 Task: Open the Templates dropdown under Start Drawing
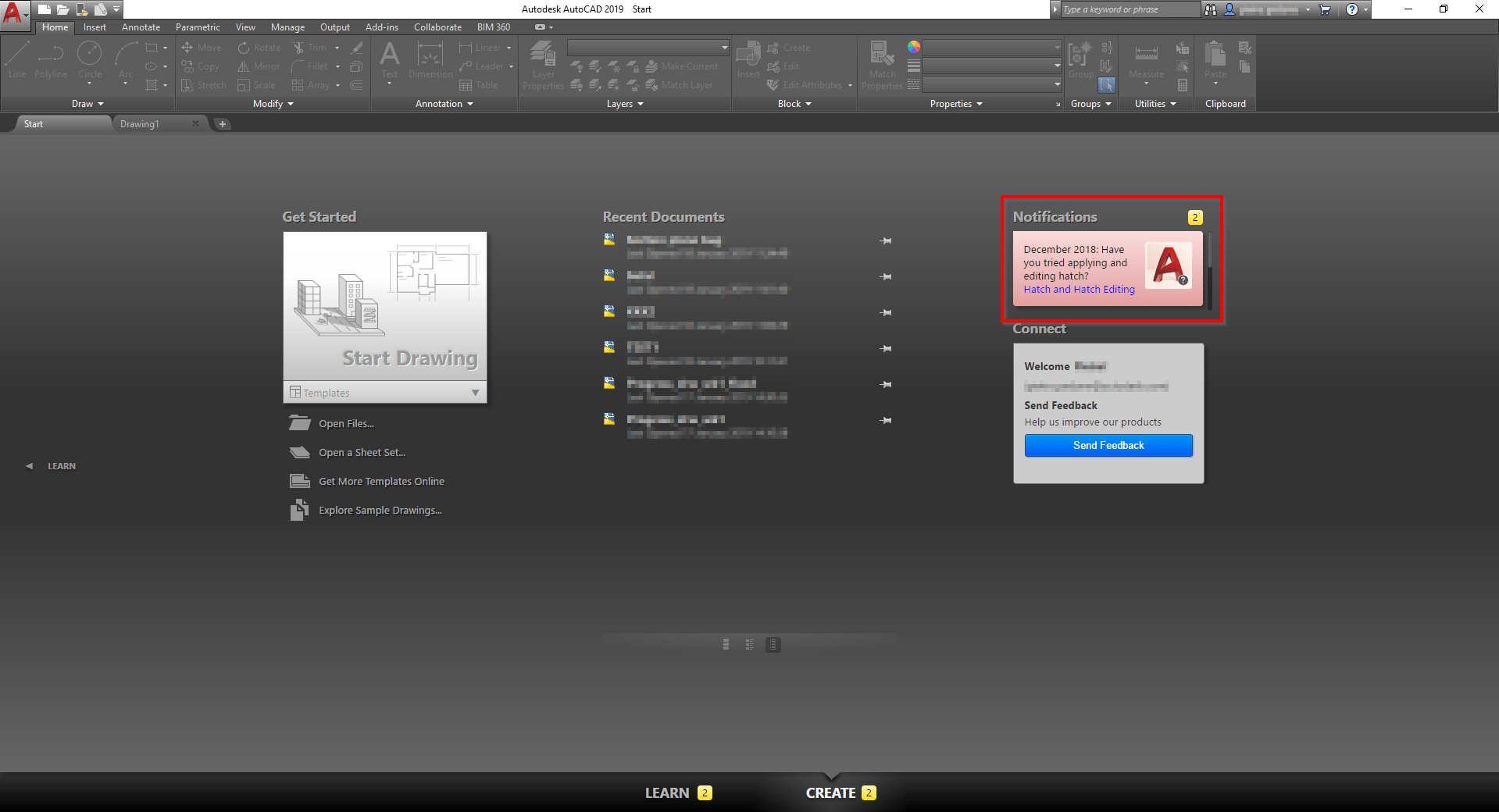[475, 392]
